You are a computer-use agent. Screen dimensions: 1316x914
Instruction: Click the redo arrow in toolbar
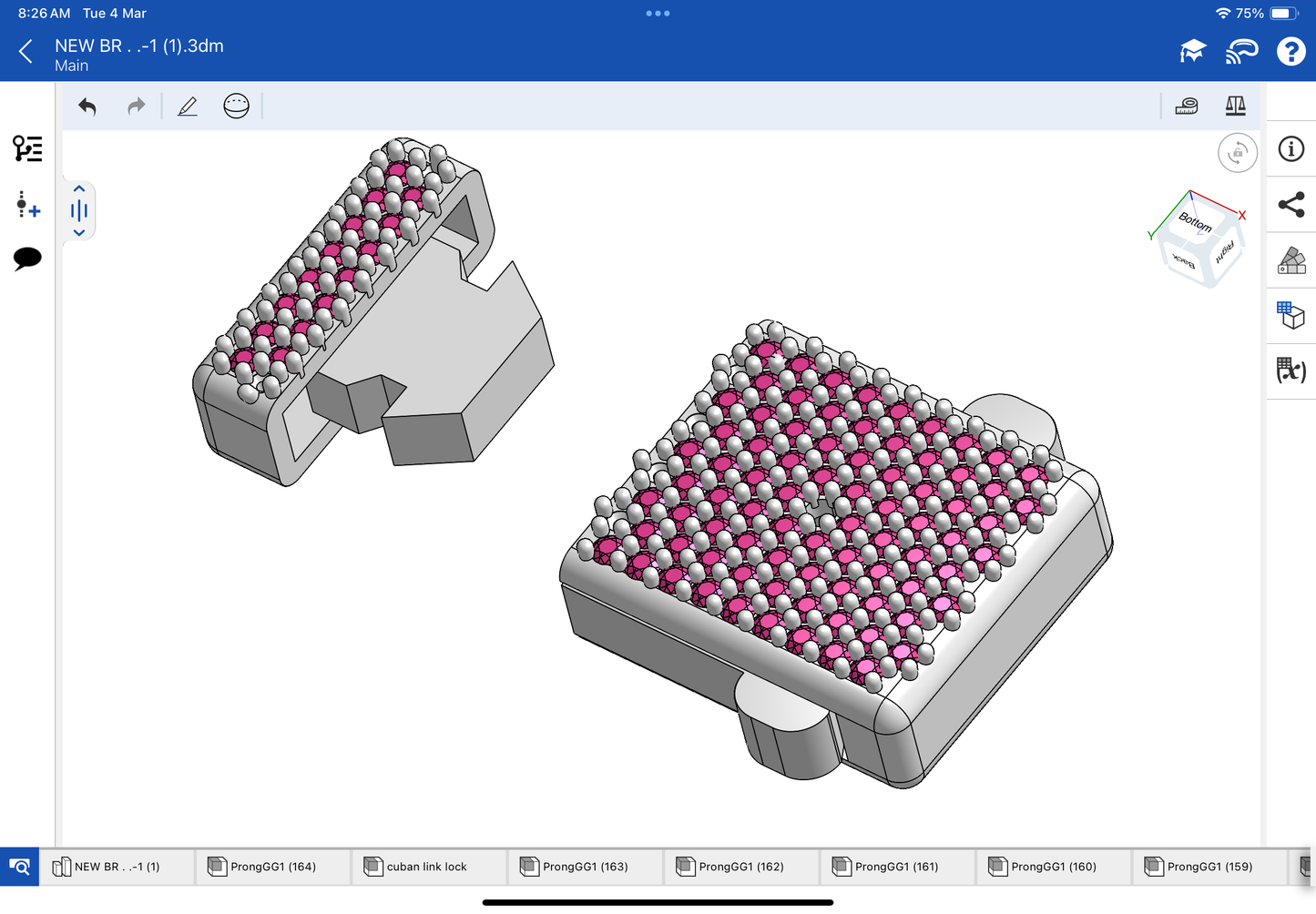click(136, 107)
